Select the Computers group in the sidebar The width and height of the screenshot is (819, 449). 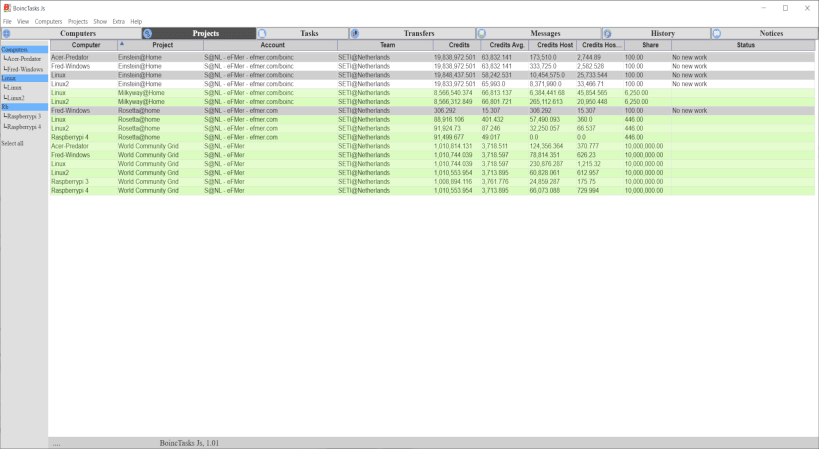(25, 50)
